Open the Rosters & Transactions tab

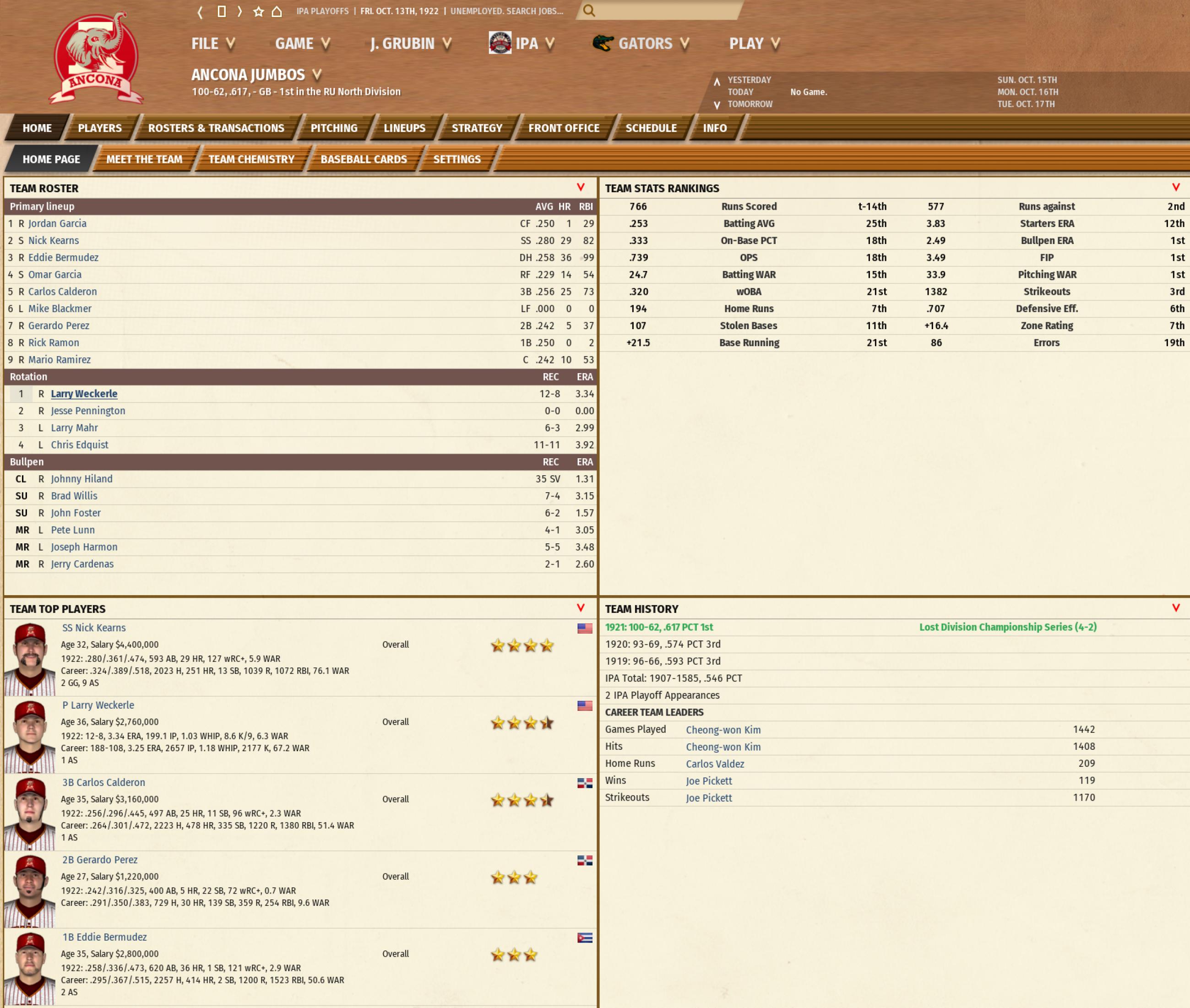tap(216, 128)
